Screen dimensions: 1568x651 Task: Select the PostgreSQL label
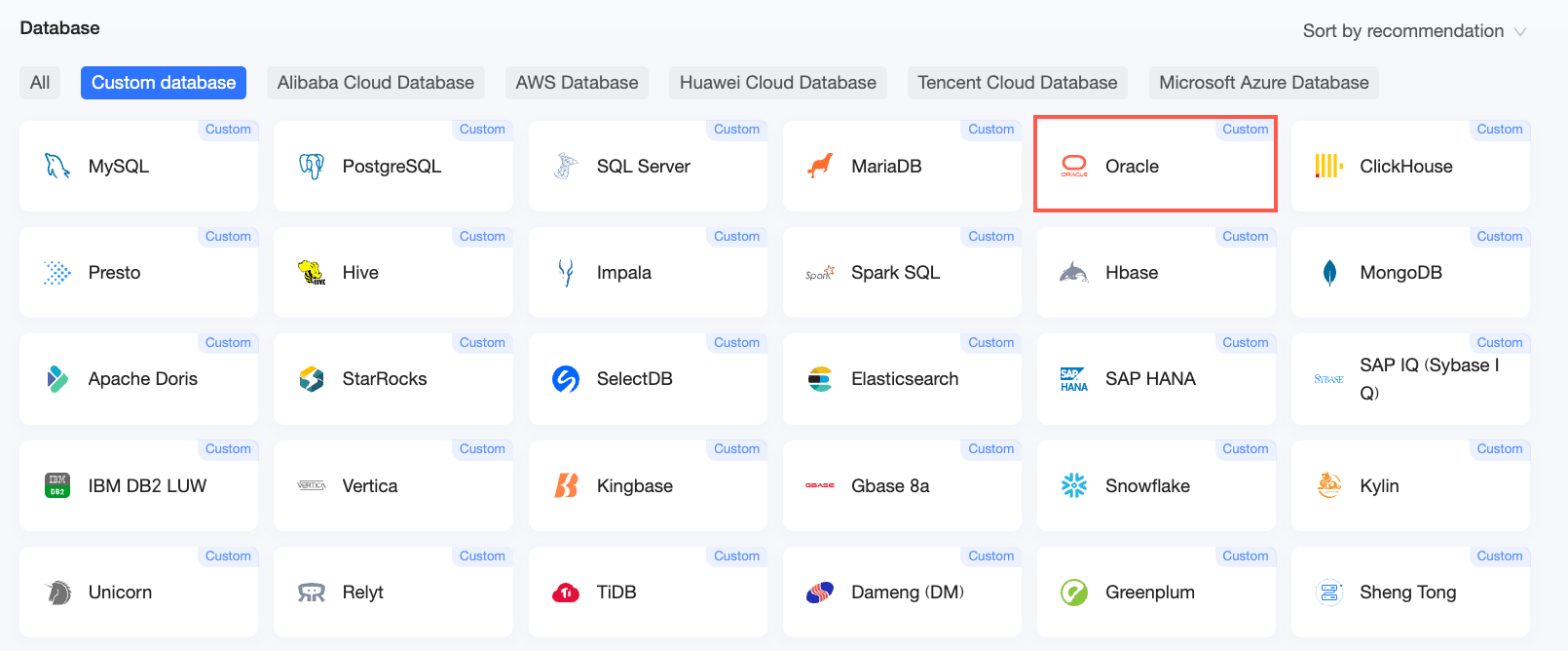pos(392,167)
